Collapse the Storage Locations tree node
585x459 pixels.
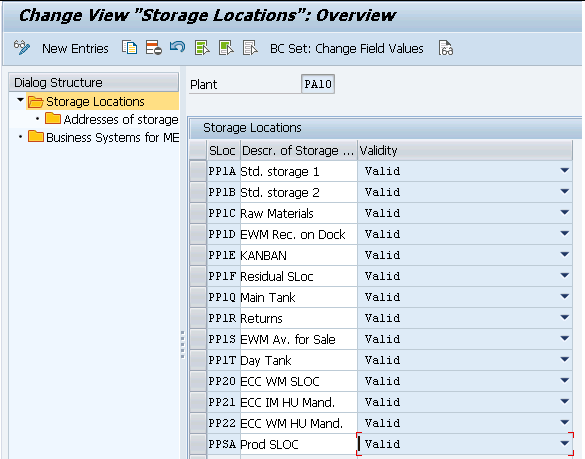(21, 100)
